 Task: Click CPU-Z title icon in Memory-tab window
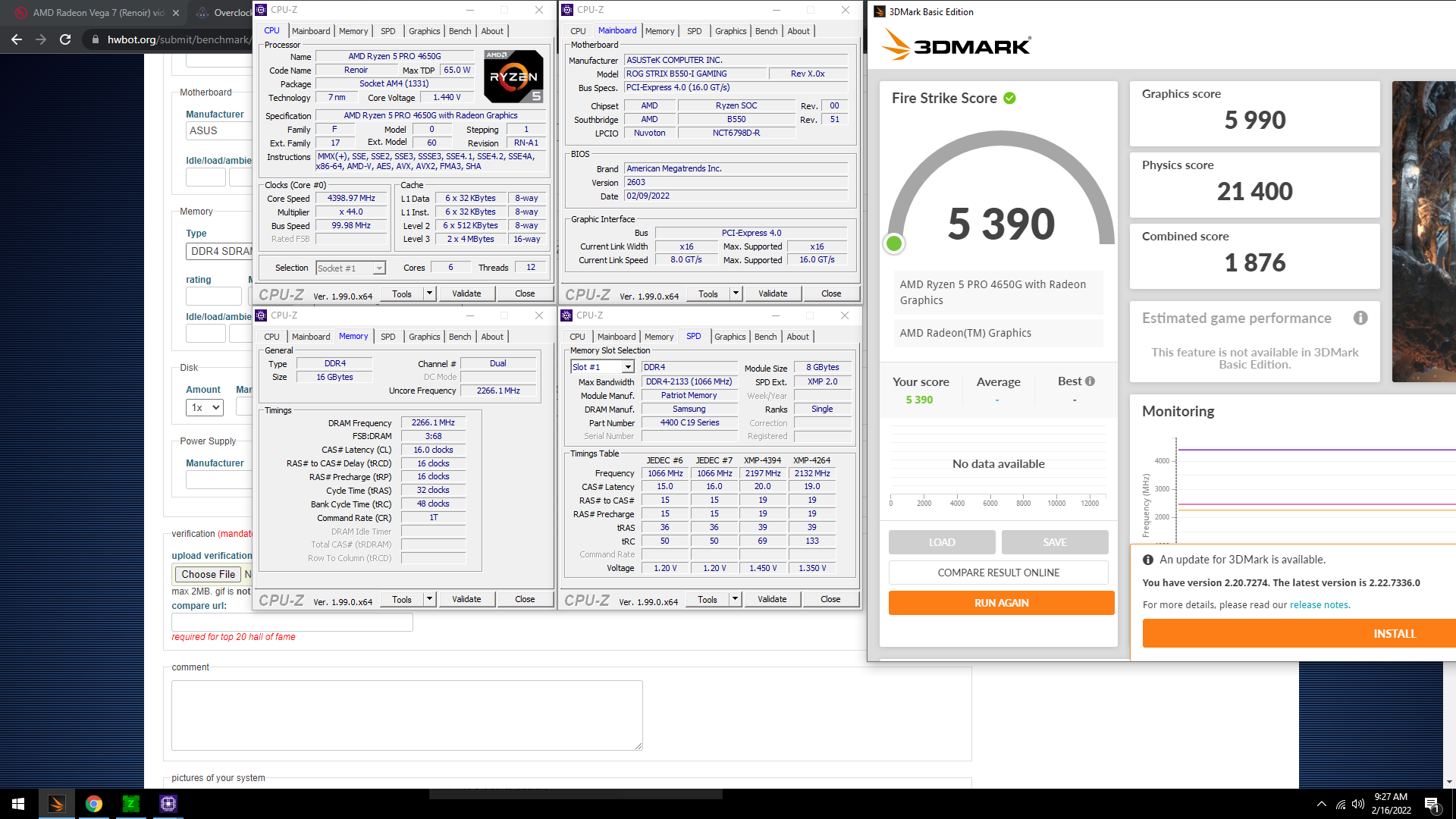(261, 315)
